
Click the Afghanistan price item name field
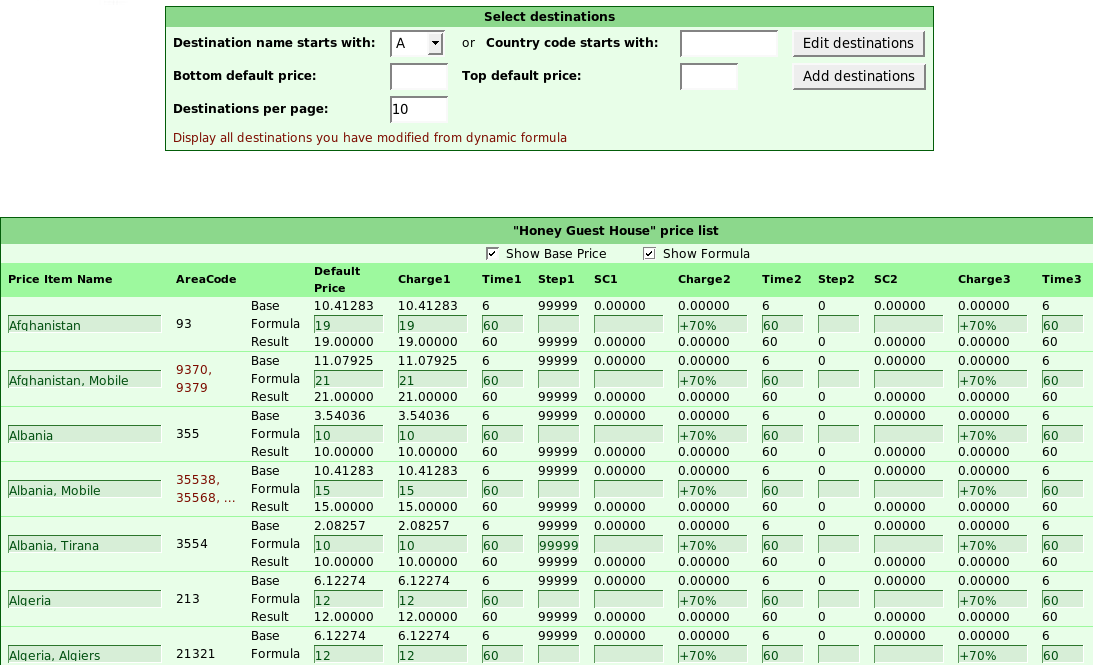pos(84,324)
